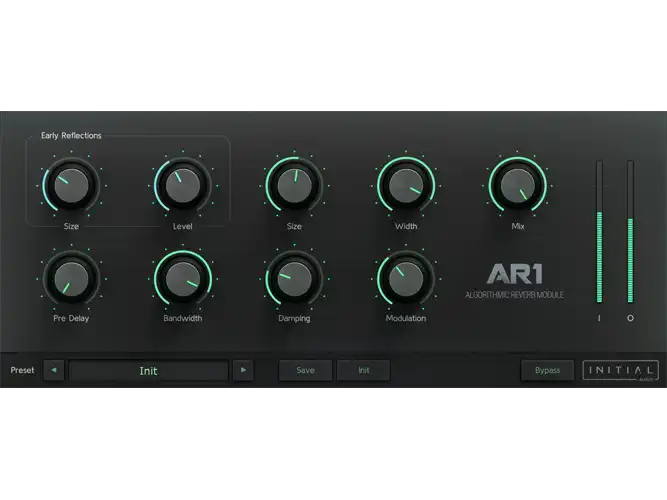Click the Preset label text
The height and width of the screenshot is (500, 667).
(22, 370)
